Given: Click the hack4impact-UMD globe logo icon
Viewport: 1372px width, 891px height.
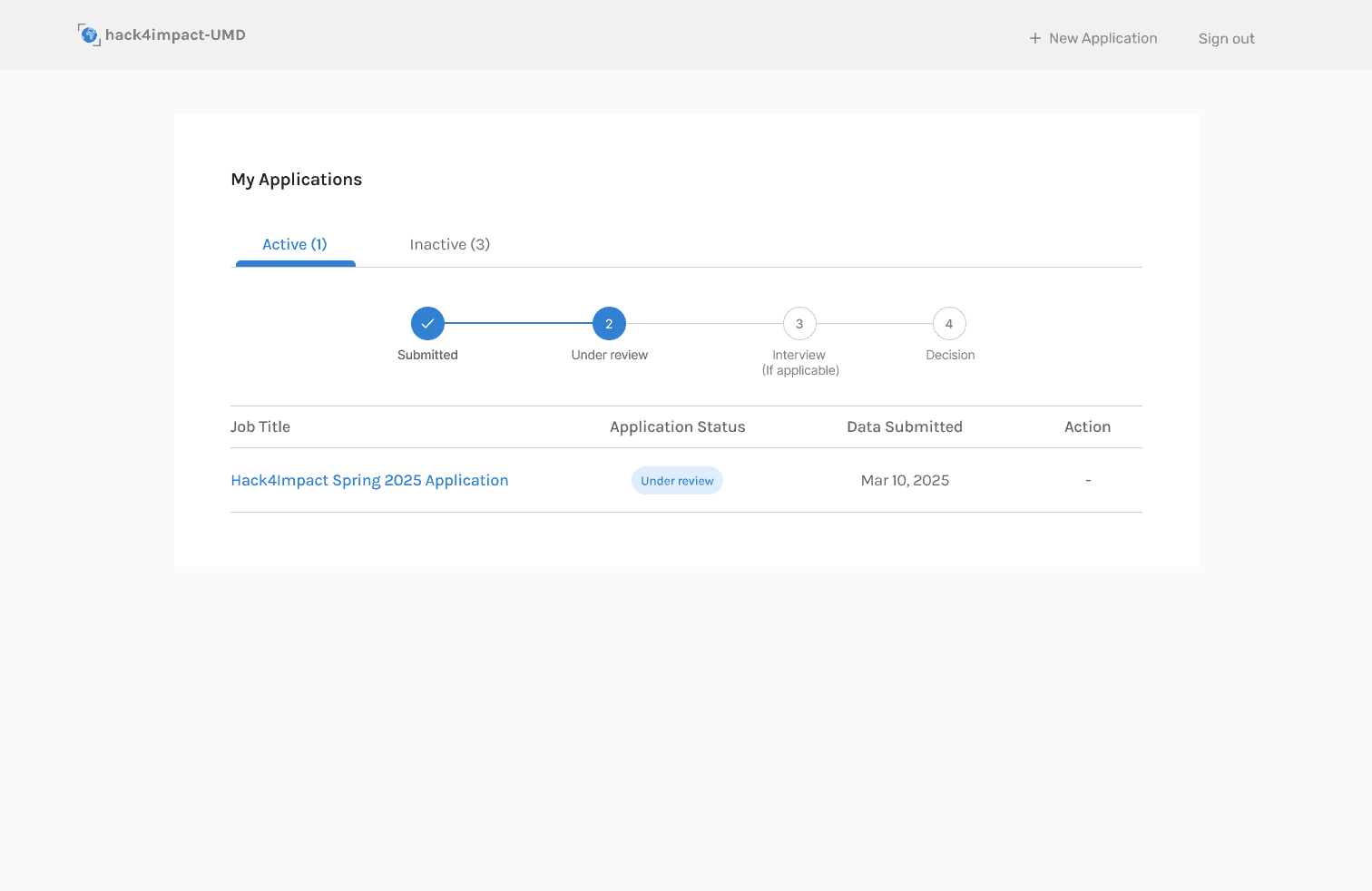Looking at the screenshot, I should click(x=89, y=34).
